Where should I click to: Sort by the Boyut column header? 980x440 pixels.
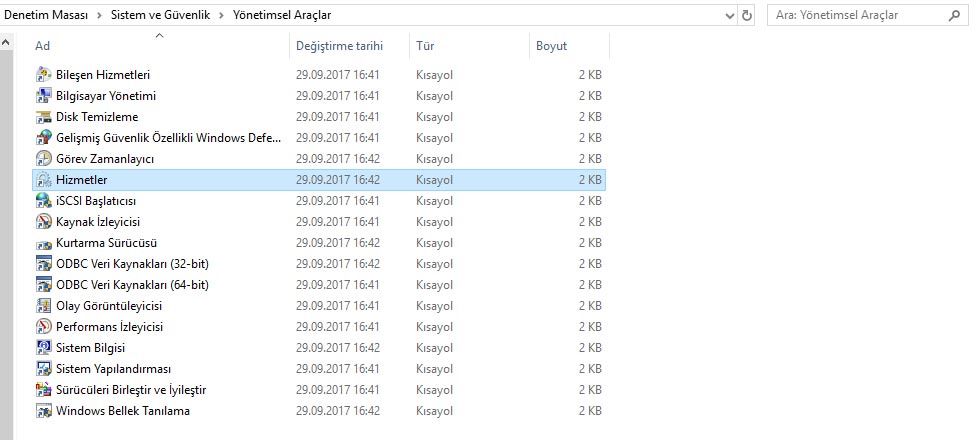point(569,46)
